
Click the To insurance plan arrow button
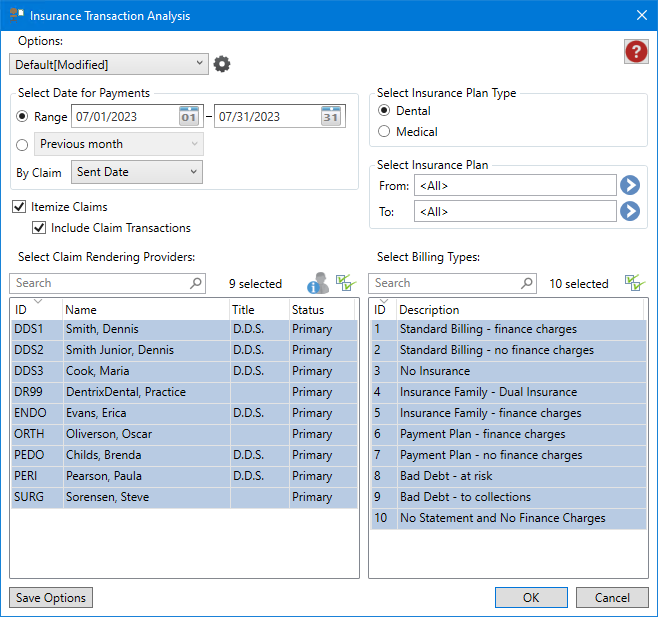(630, 211)
